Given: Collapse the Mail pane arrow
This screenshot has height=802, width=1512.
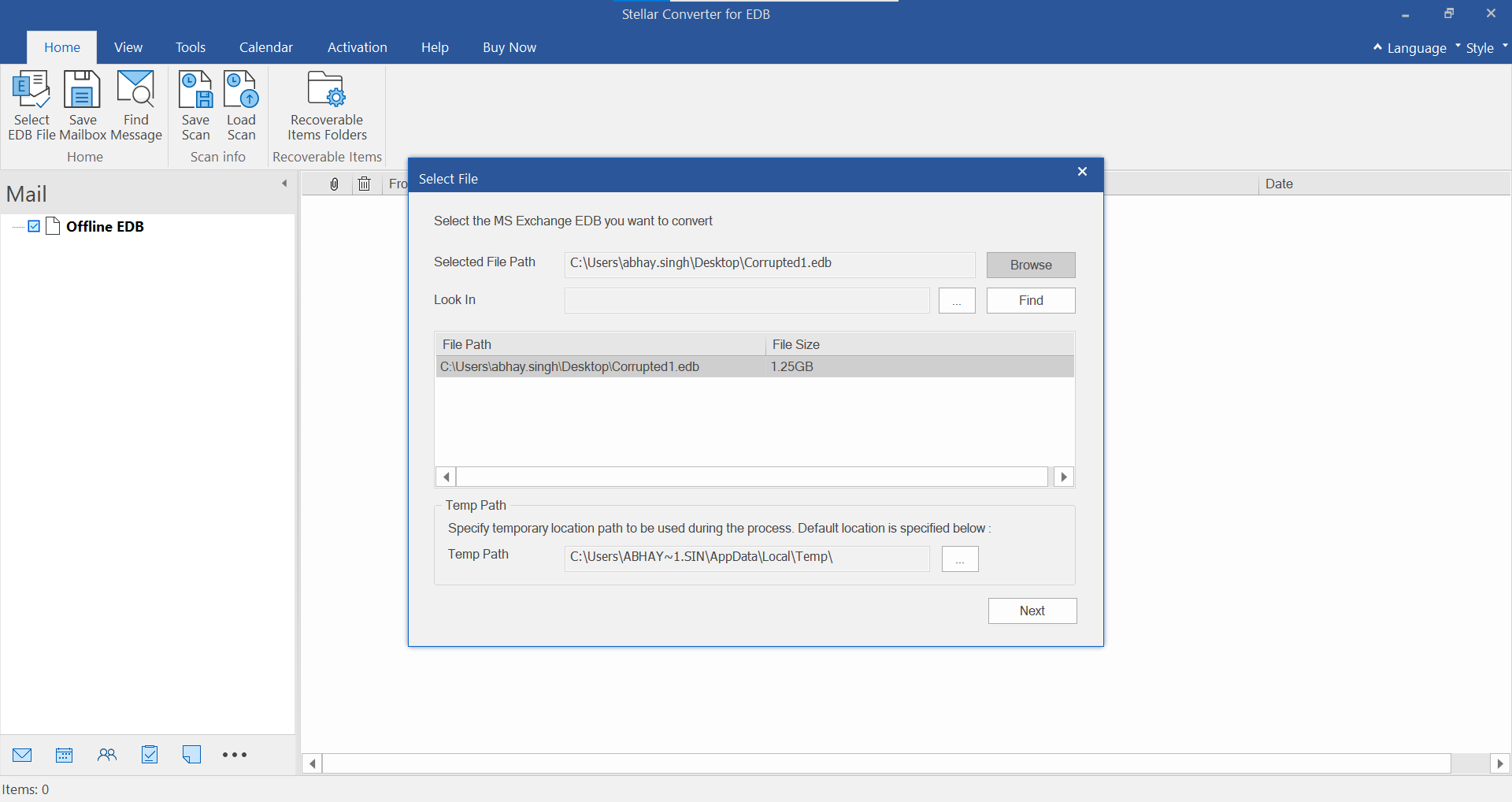Looking at the screenshot, I should click(x=284, y=184).
